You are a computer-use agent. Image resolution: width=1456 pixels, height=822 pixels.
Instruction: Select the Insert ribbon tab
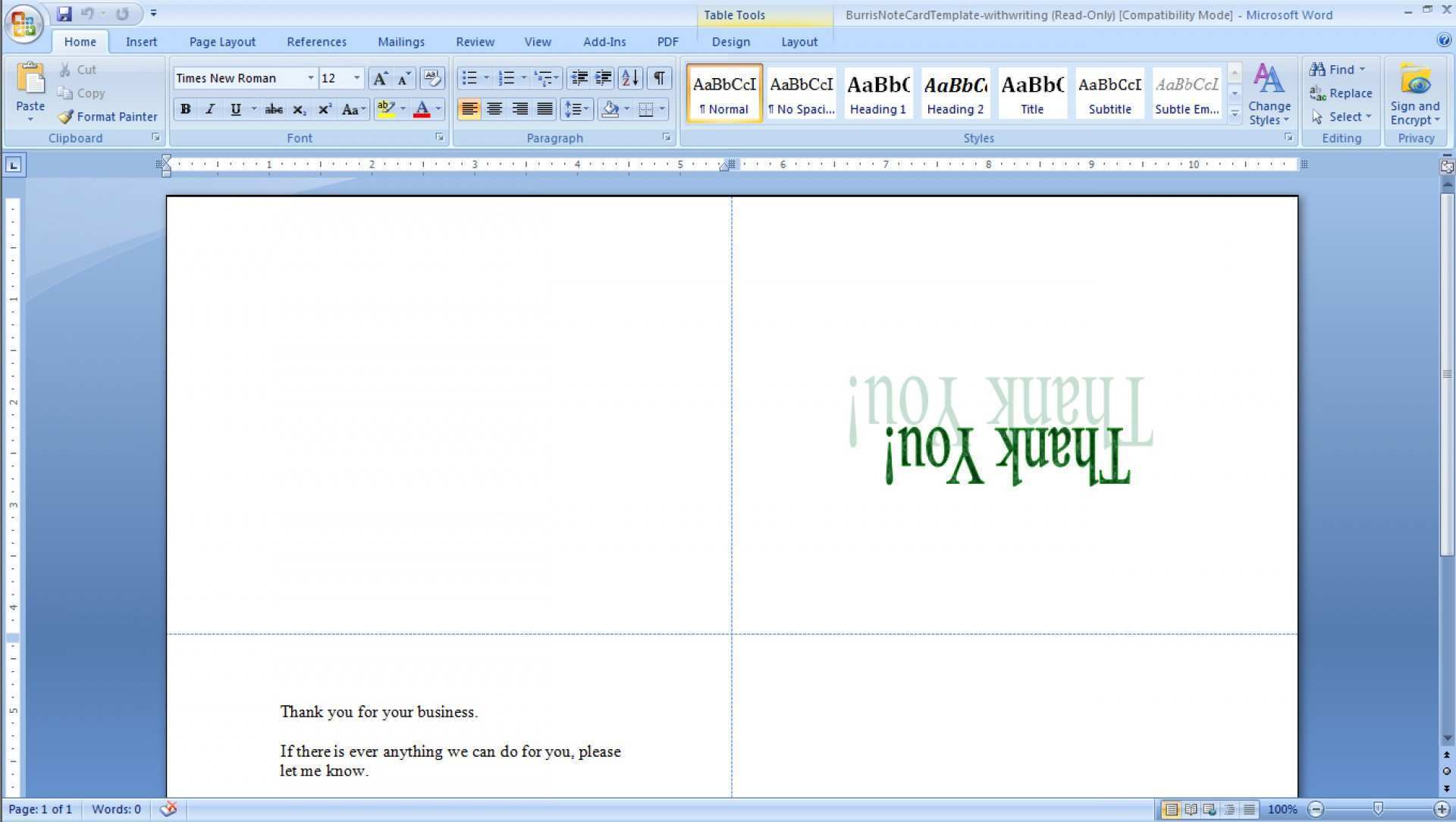click(142, 42)
